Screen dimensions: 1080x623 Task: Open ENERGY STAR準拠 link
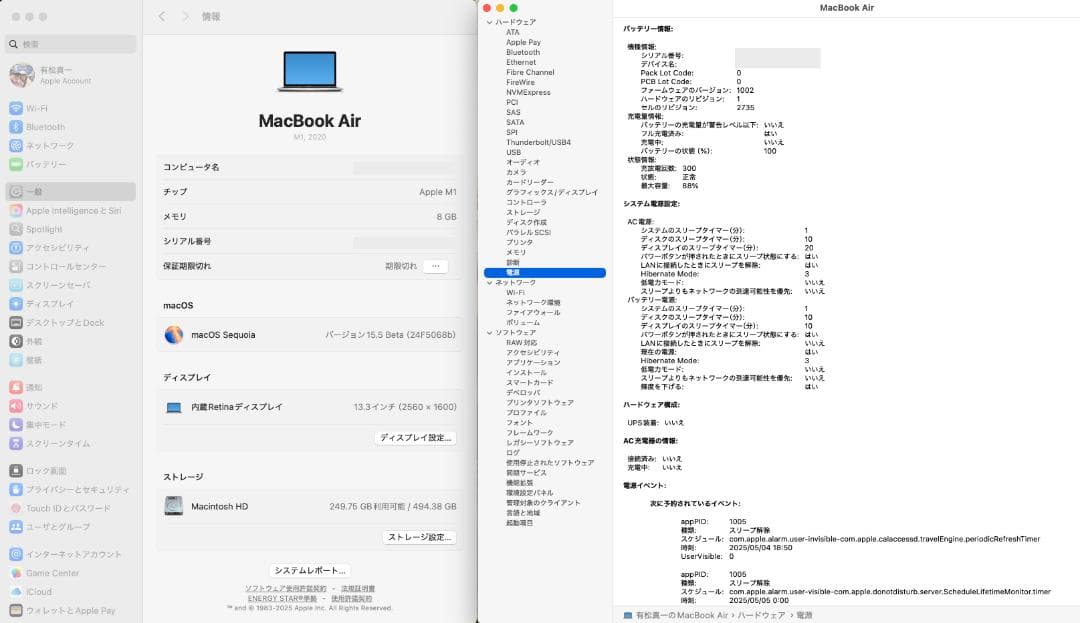pos(282,598)
